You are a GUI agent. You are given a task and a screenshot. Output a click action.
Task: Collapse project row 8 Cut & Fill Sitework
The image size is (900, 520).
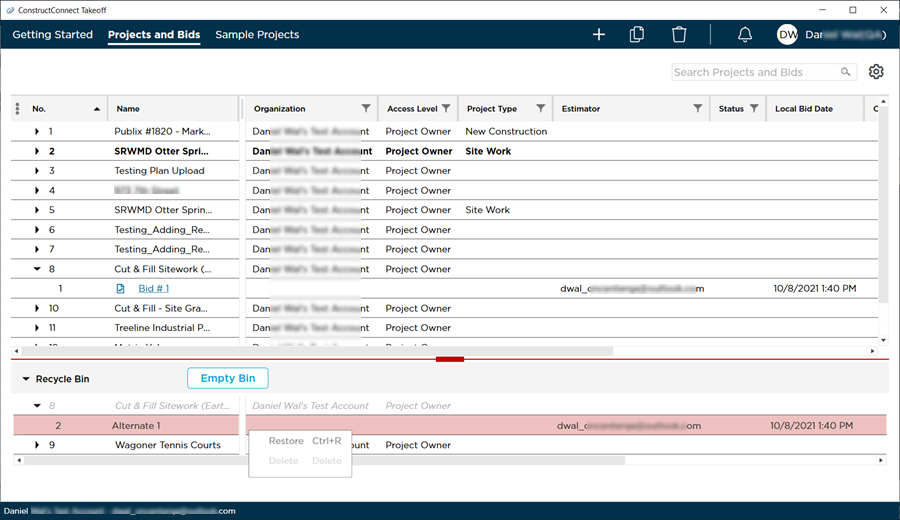tap(37, 269)
